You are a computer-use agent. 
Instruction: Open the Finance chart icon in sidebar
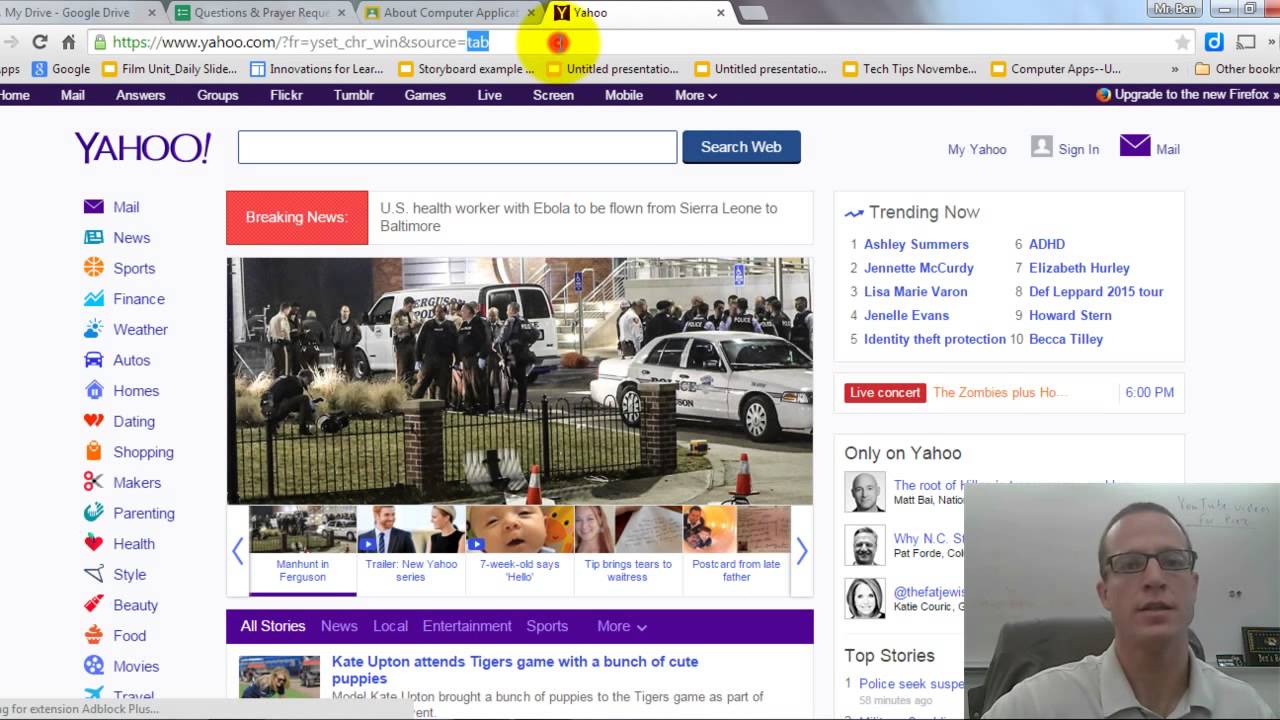[94, 298]
